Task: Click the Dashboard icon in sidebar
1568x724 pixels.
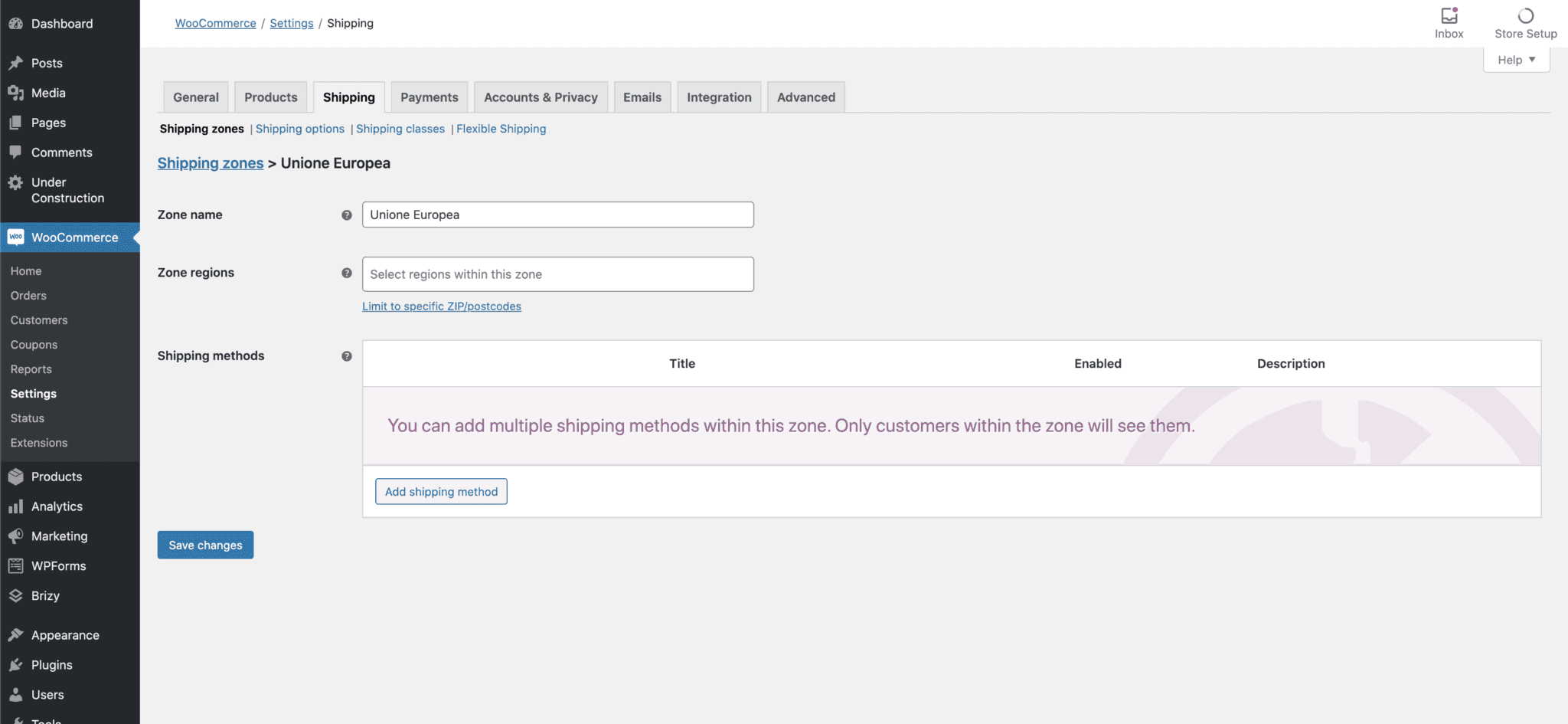Action: pyautogui.click(x=15, y=24)
